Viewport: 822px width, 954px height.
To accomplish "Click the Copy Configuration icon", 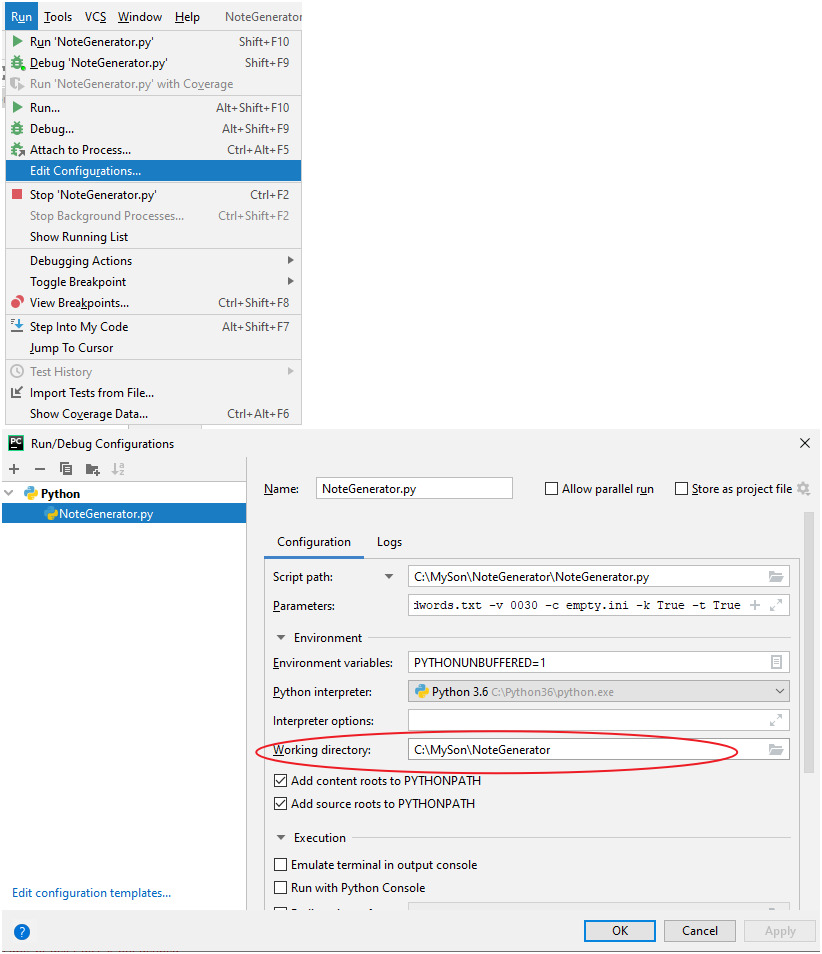I will coord(66,469).
